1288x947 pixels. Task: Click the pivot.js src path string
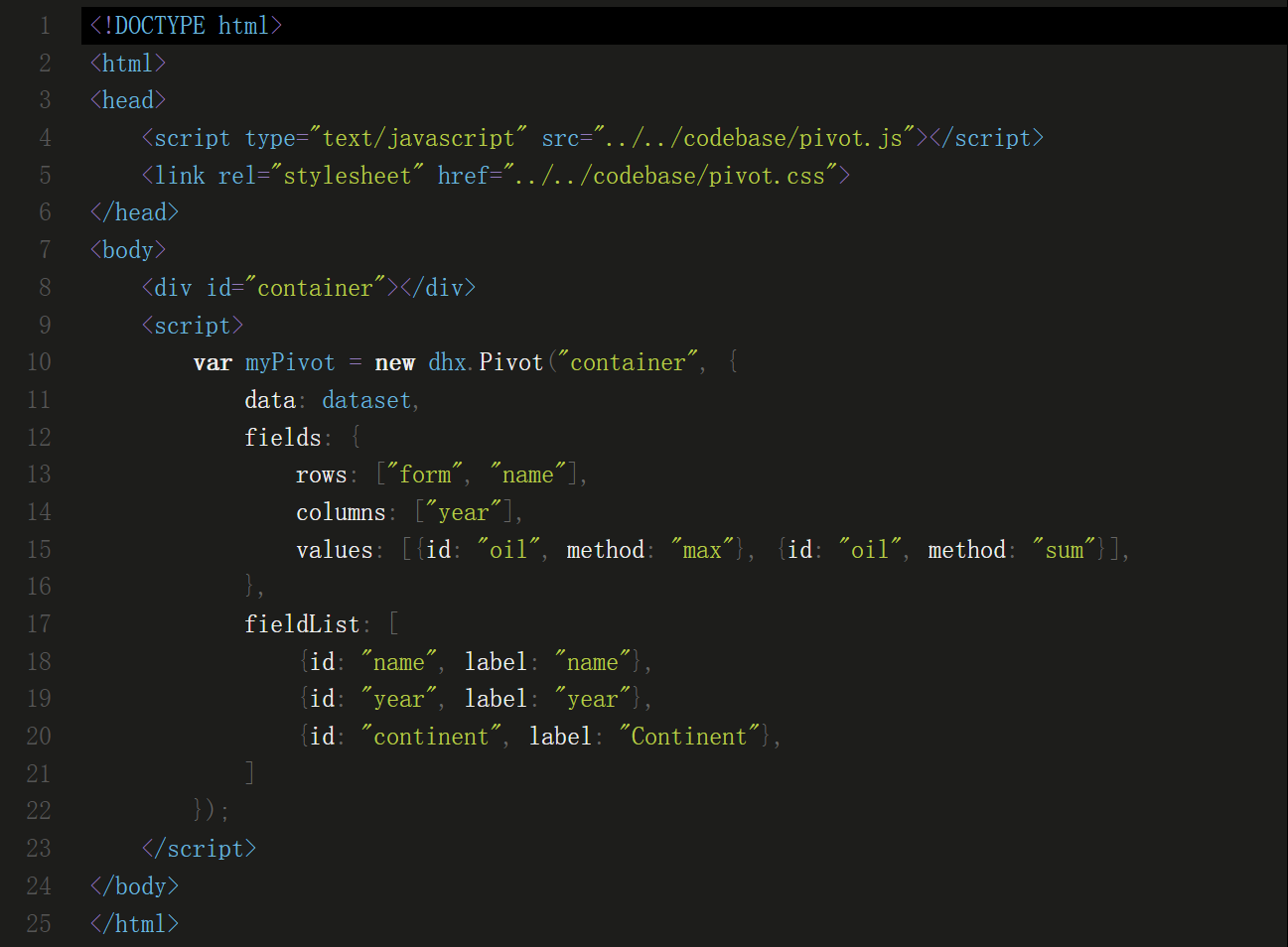(754, 138)
